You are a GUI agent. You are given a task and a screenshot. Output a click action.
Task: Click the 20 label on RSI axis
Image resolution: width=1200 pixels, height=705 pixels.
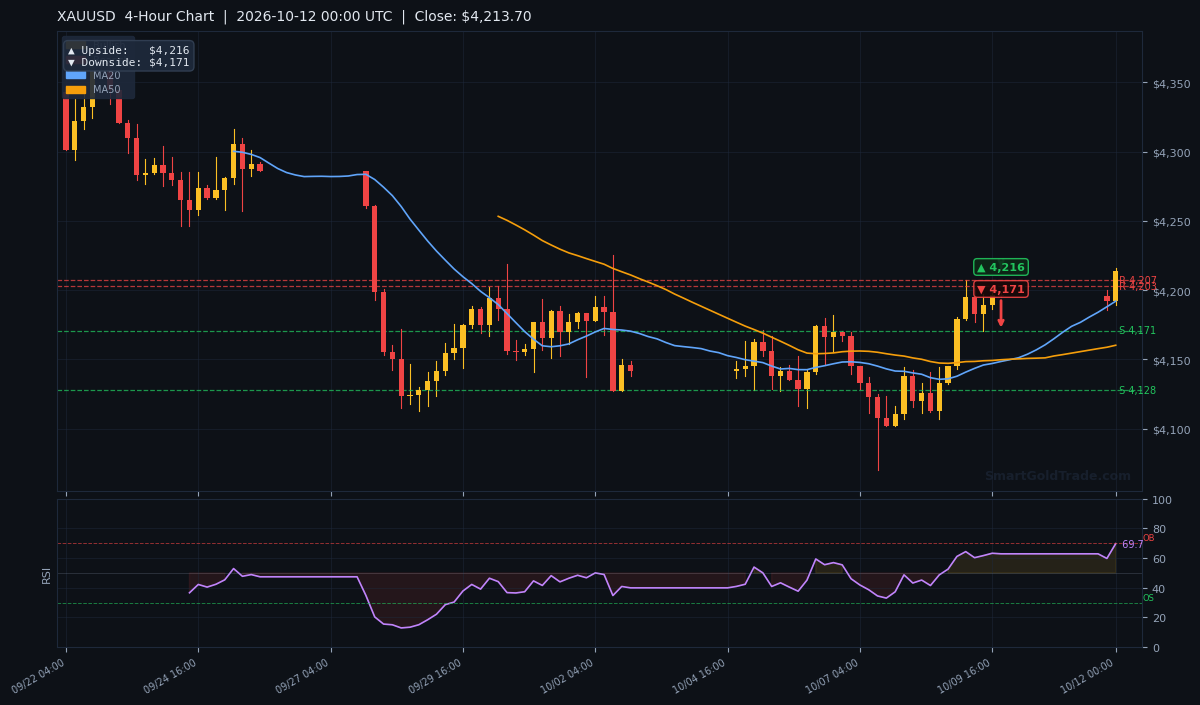click(x=1159, y=618)
